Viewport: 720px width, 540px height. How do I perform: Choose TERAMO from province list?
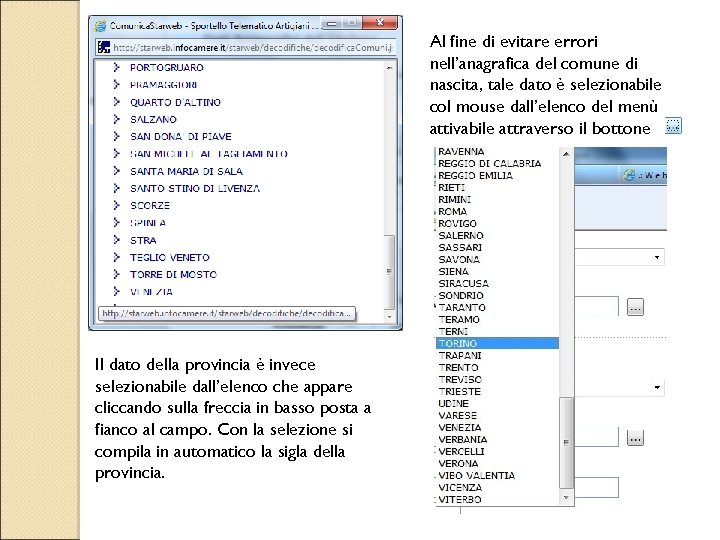(459, 319)
